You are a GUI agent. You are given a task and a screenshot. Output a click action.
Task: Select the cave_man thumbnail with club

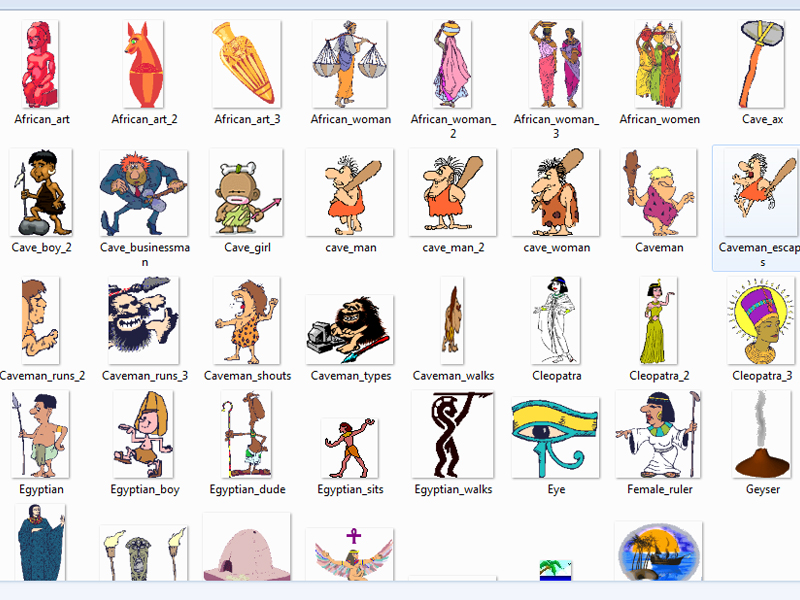pyautogui.click(x=350, y=192)
